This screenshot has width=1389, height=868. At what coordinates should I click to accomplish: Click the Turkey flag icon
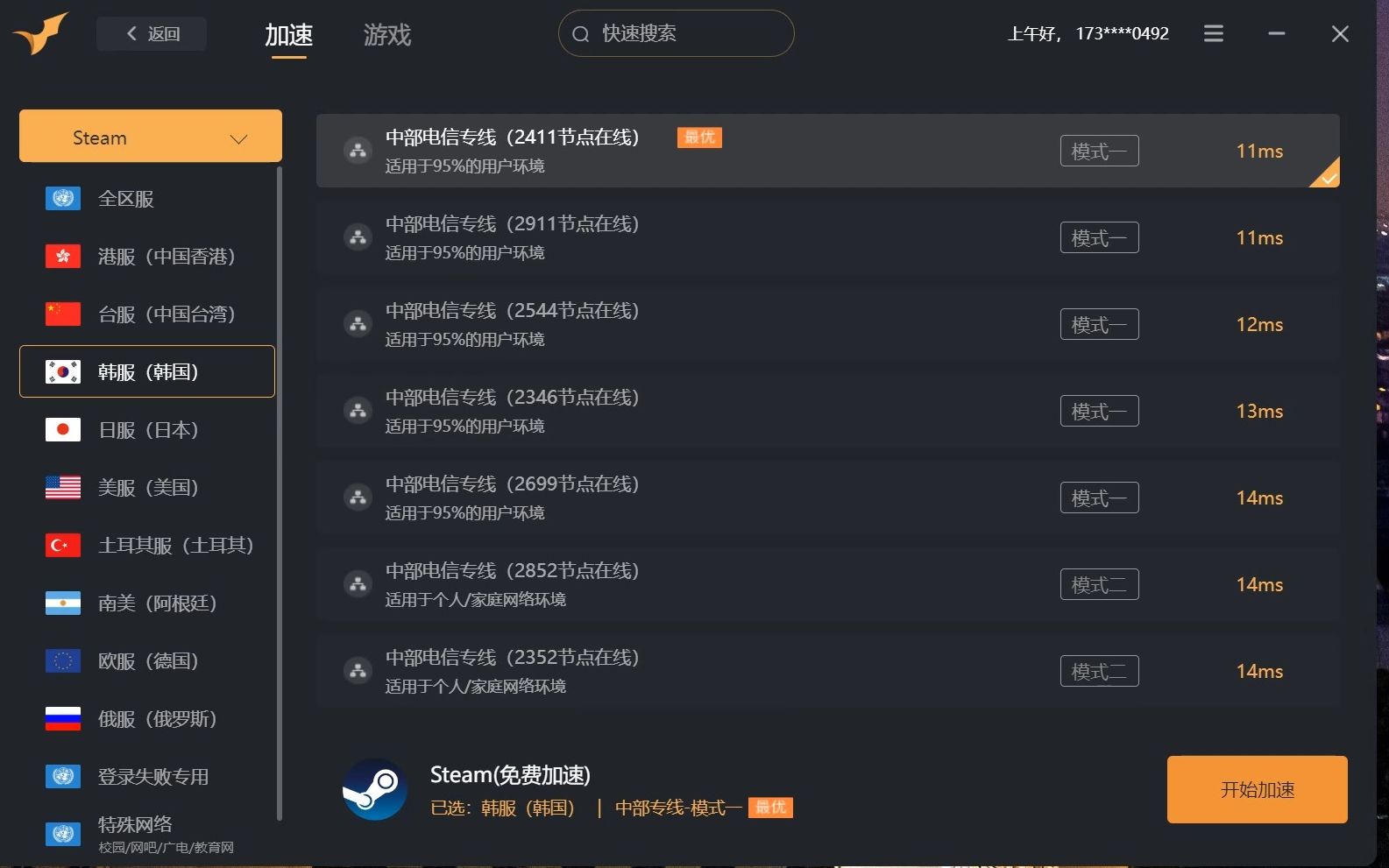pyautogui.click(x=63, y=545)
